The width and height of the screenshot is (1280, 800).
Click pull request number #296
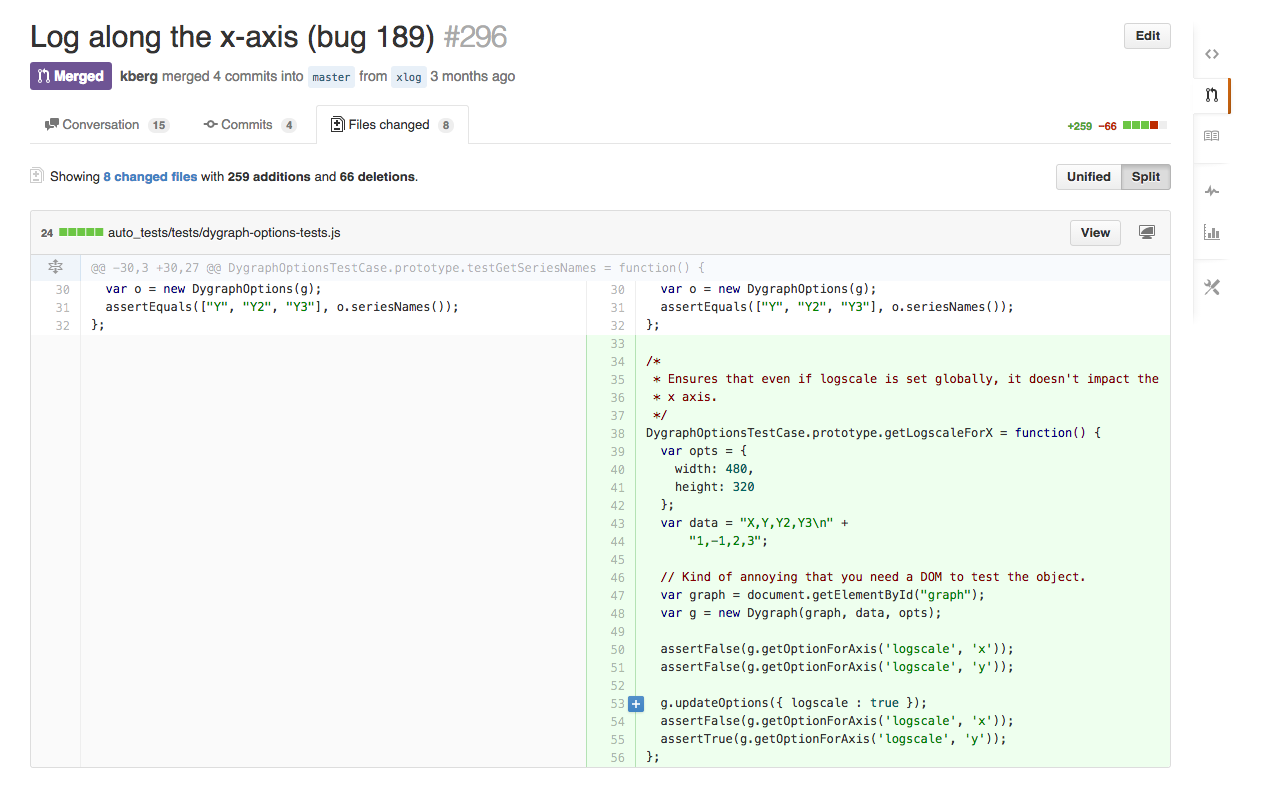click(x=475, y=38)
